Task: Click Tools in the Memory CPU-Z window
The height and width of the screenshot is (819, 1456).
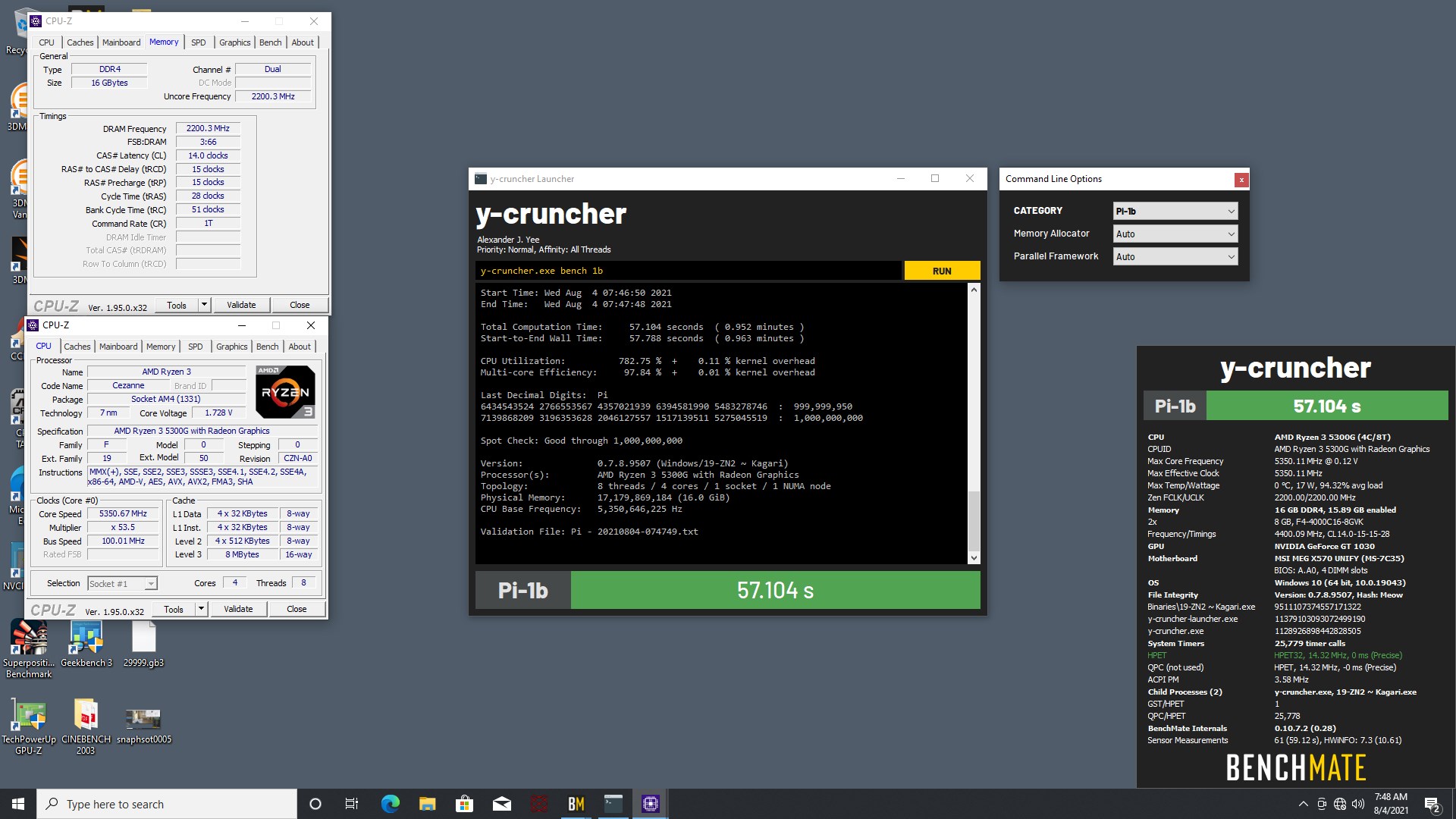Action: (x=177, y=305)
